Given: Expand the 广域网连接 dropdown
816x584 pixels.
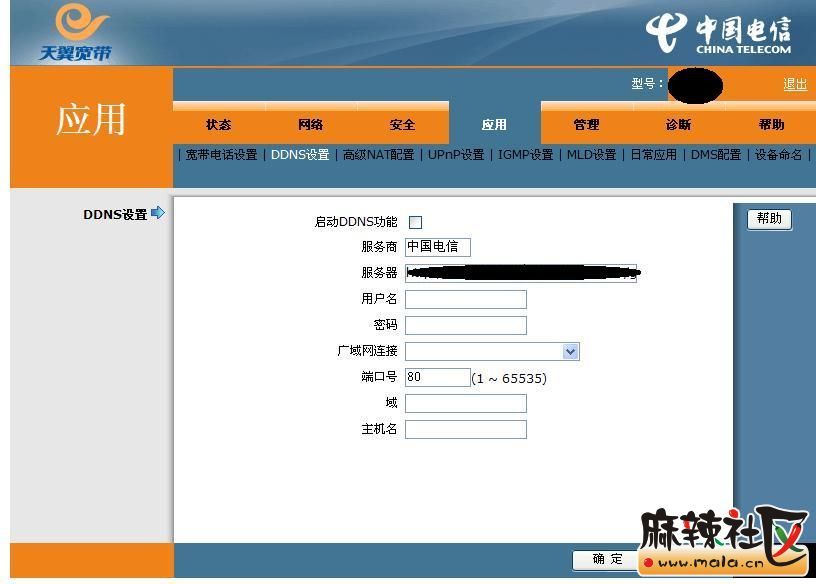Looking at the screenshot, I should pyautogui.click(x=570, y=351).
